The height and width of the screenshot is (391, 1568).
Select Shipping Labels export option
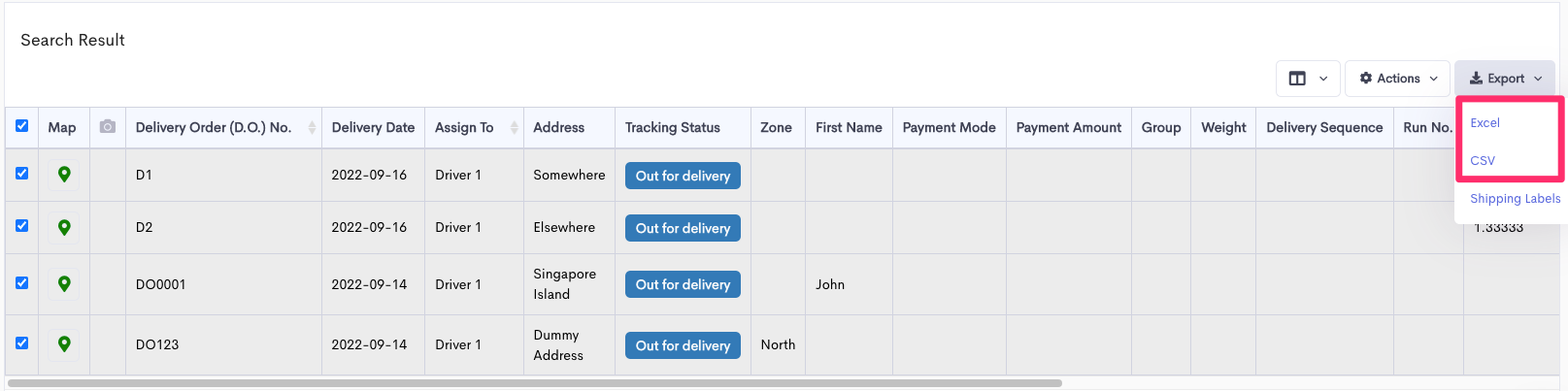point(1515,199)
